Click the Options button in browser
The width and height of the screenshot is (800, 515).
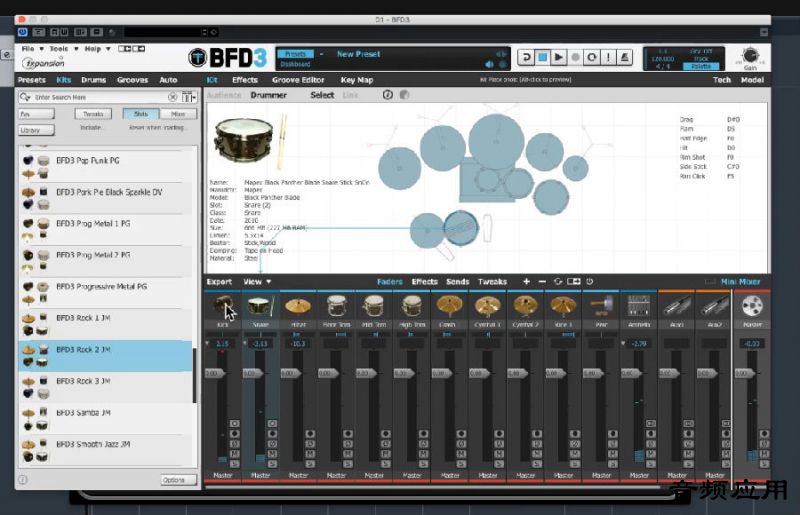point(179,480)
